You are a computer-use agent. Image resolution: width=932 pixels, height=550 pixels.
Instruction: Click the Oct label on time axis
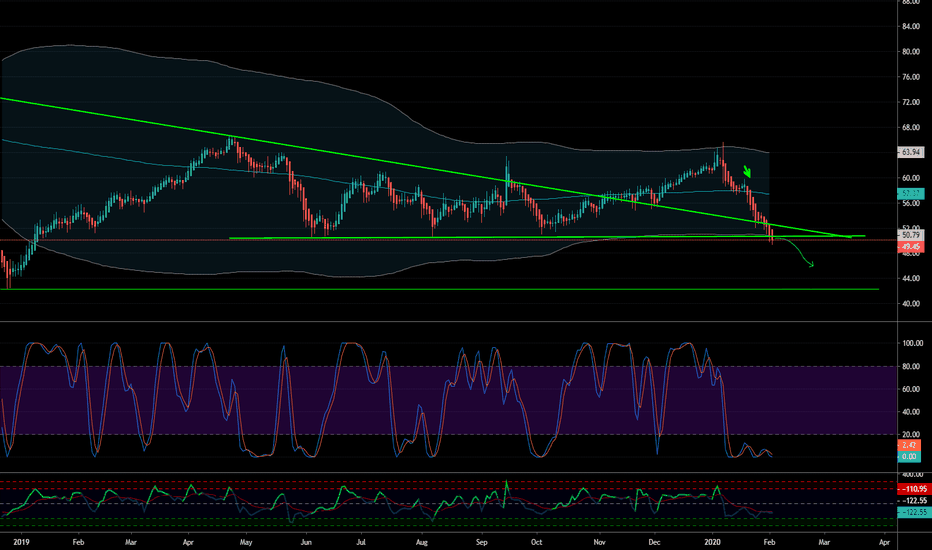[536, 542]
